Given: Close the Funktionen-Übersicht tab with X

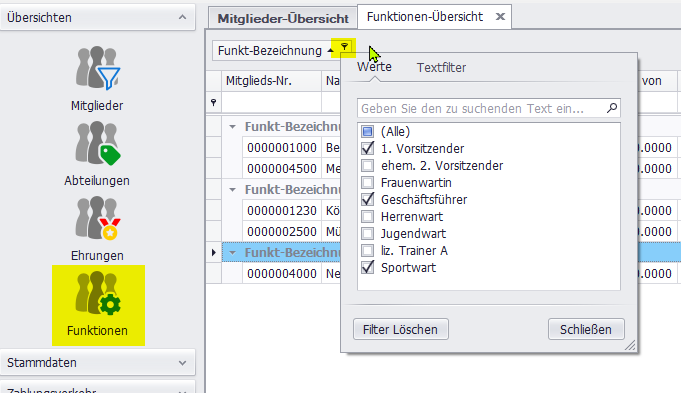Looking at the screenshot, I should [x=500, y=17].
